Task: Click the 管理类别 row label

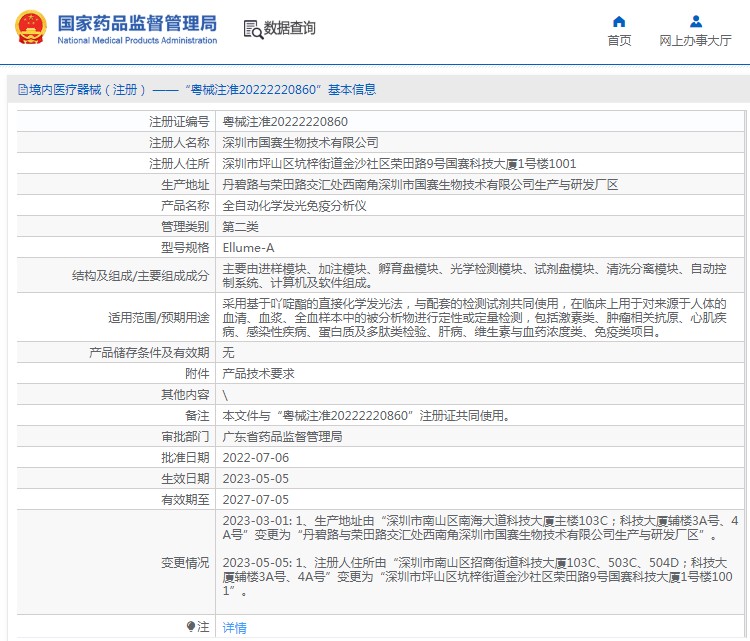Action: click(x=185, y=227)
